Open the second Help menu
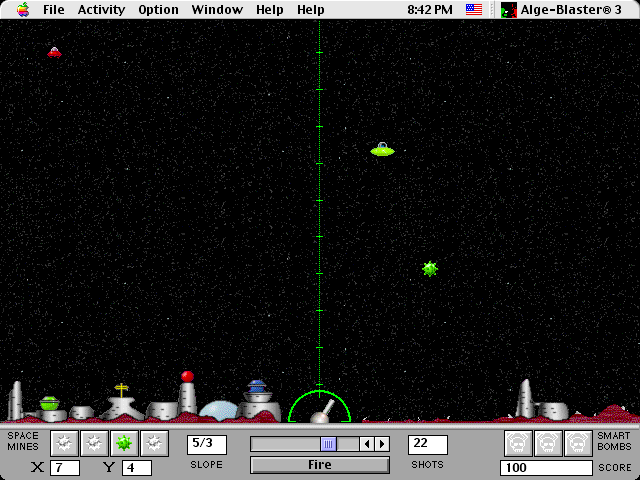This screenshot has height=480, width=640. pyautogui.click(x=311, y=9)
